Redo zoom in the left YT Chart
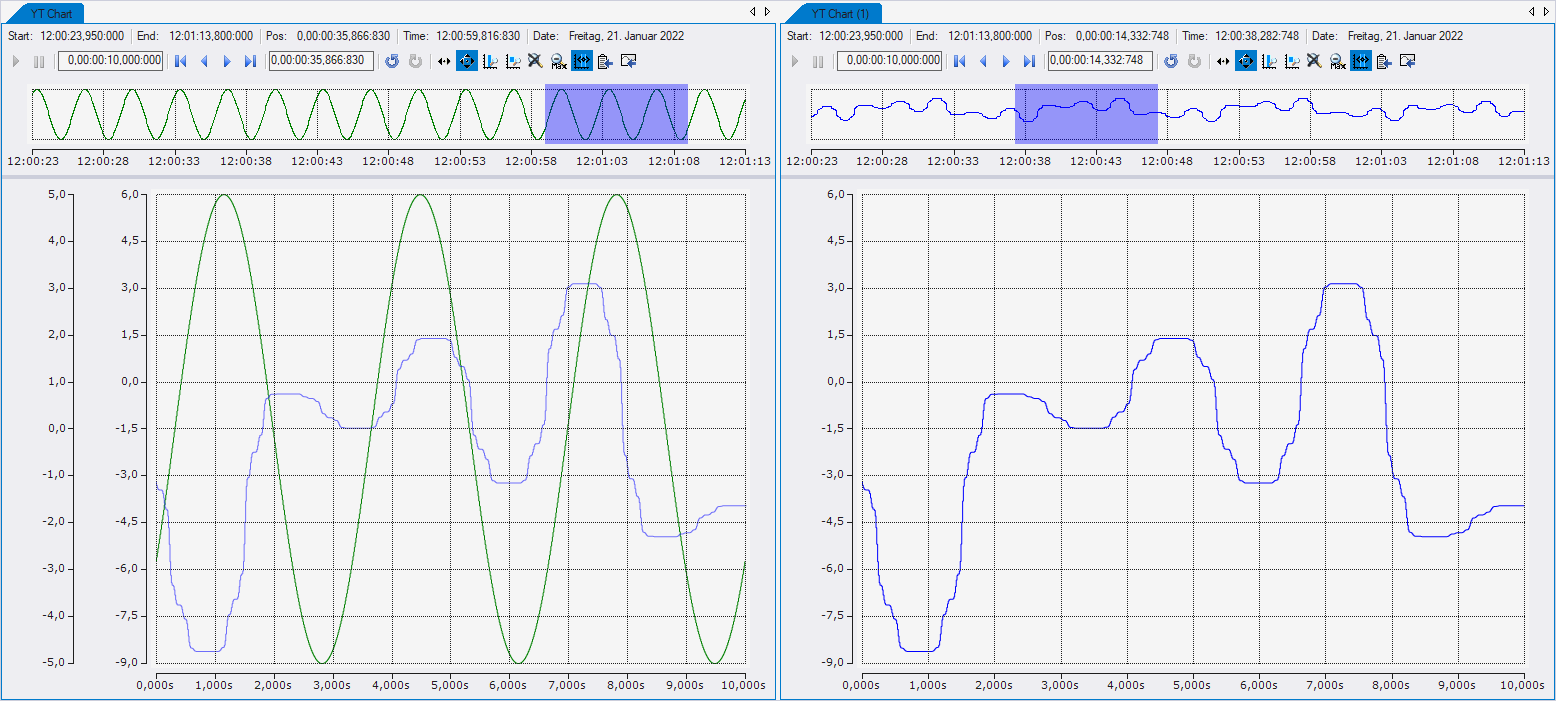This screenshot has width=1556, height=701. (415, 61)
